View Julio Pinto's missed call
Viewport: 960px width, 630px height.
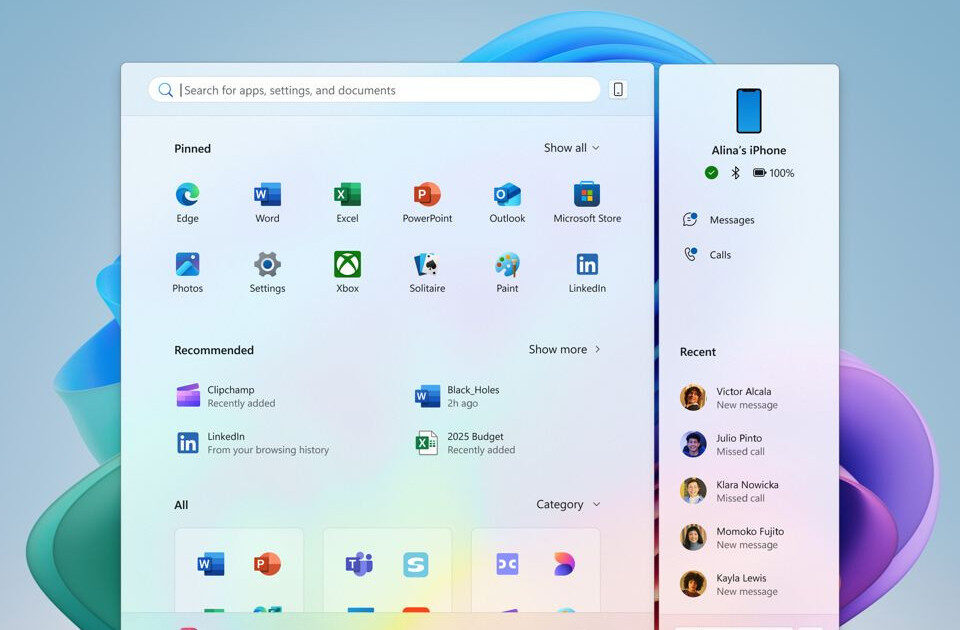click(x=722, y=444)
